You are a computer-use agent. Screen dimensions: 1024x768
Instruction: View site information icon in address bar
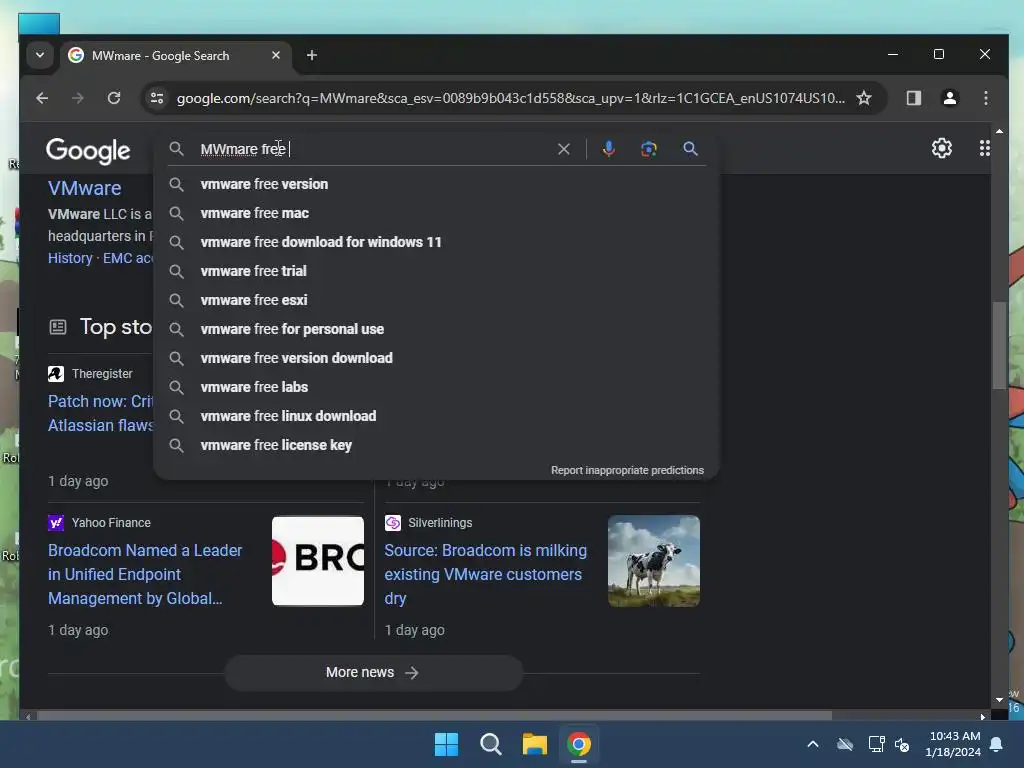coord(157,98)
